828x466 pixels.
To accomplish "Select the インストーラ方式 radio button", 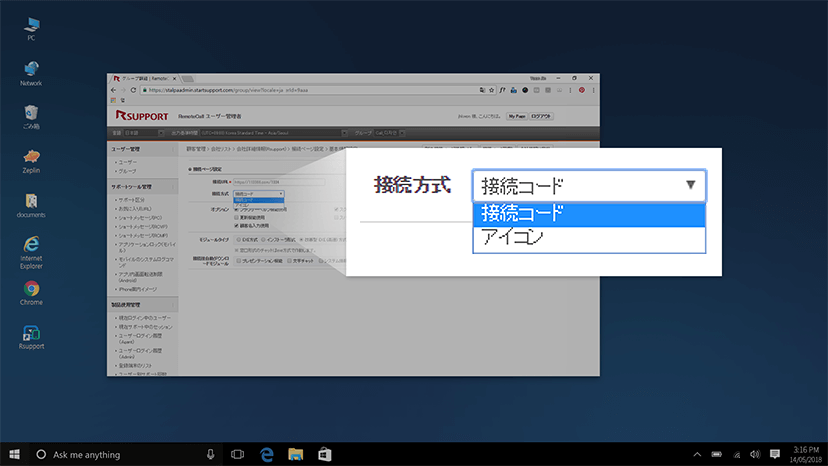I will (264, 240).
